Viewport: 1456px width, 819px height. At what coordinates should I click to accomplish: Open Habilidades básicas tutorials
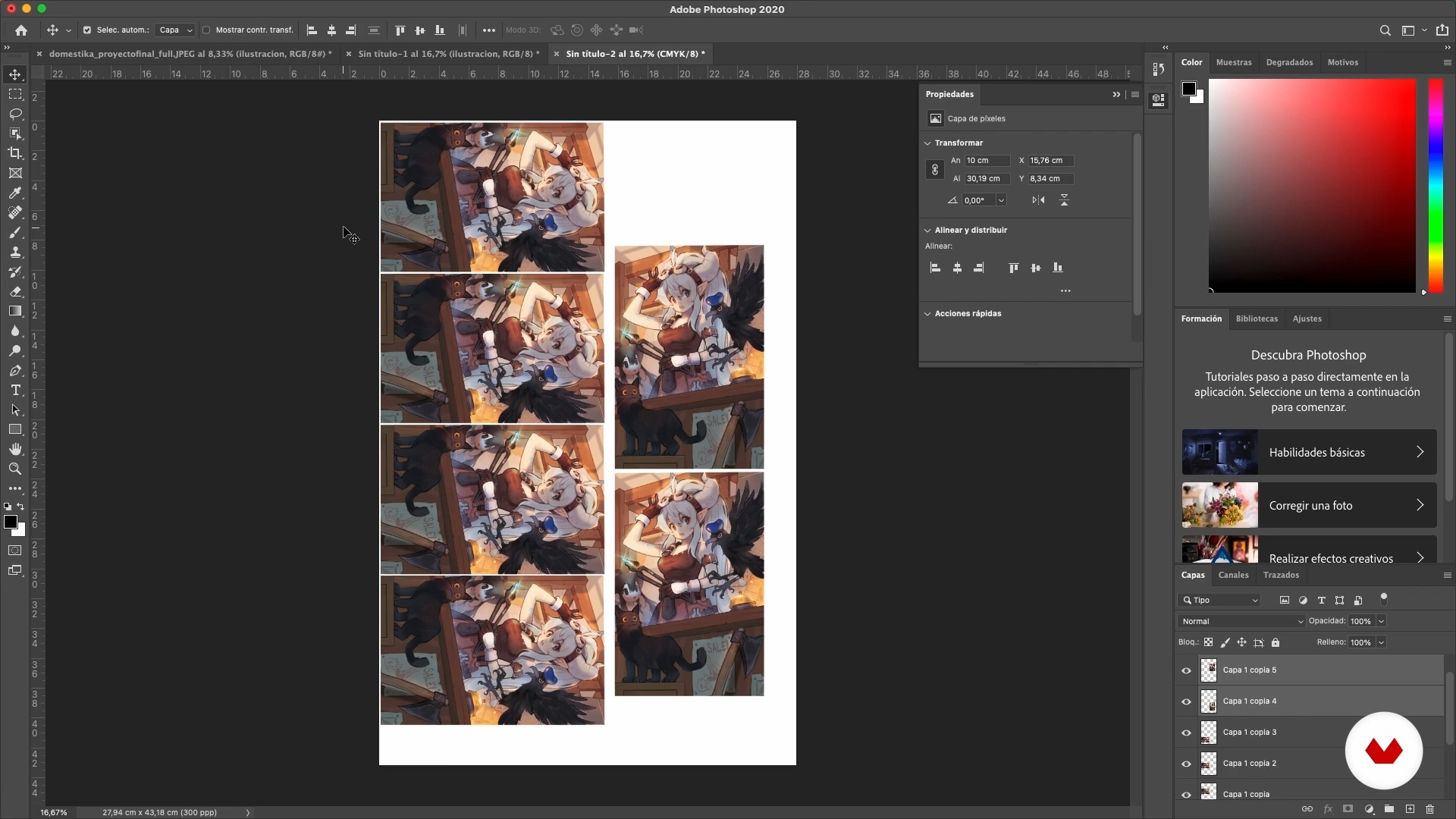[1309, 452]
